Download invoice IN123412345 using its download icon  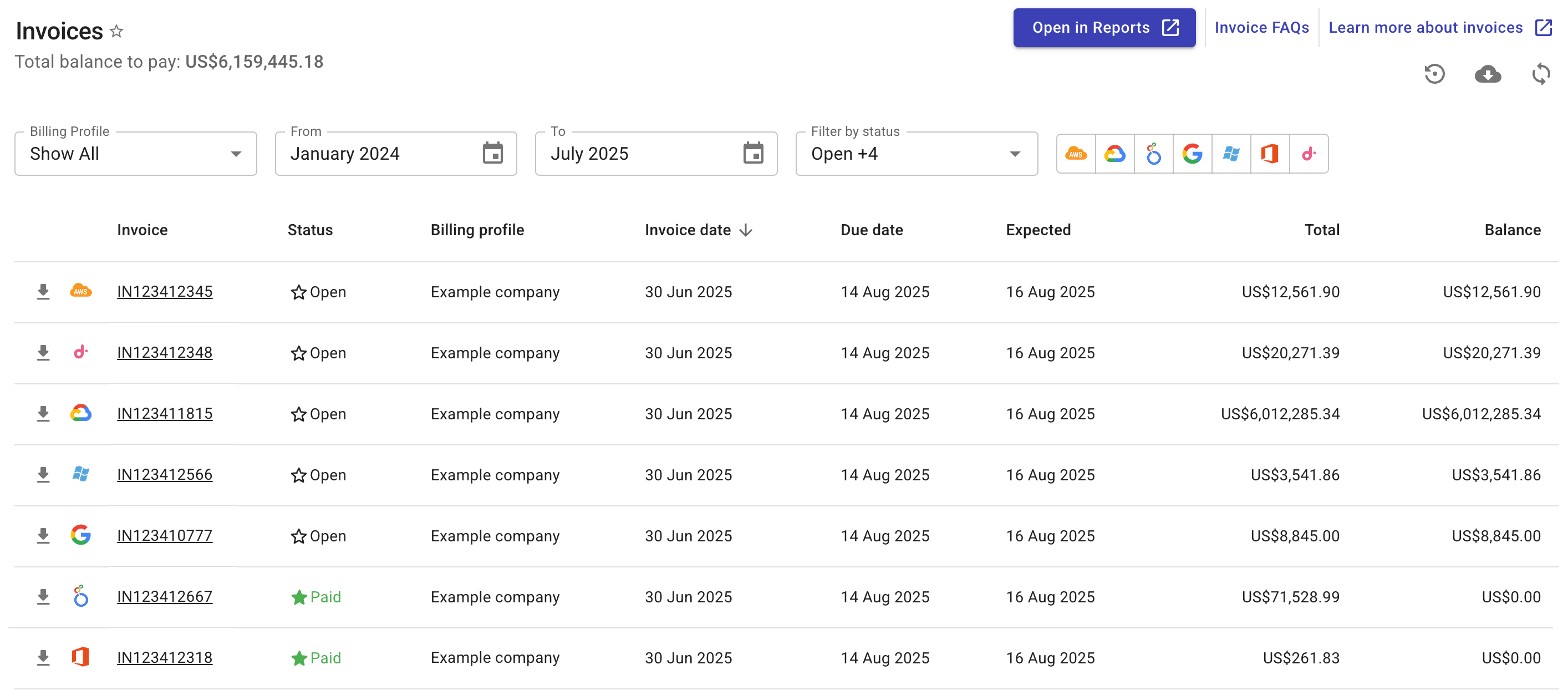point(43,291)
